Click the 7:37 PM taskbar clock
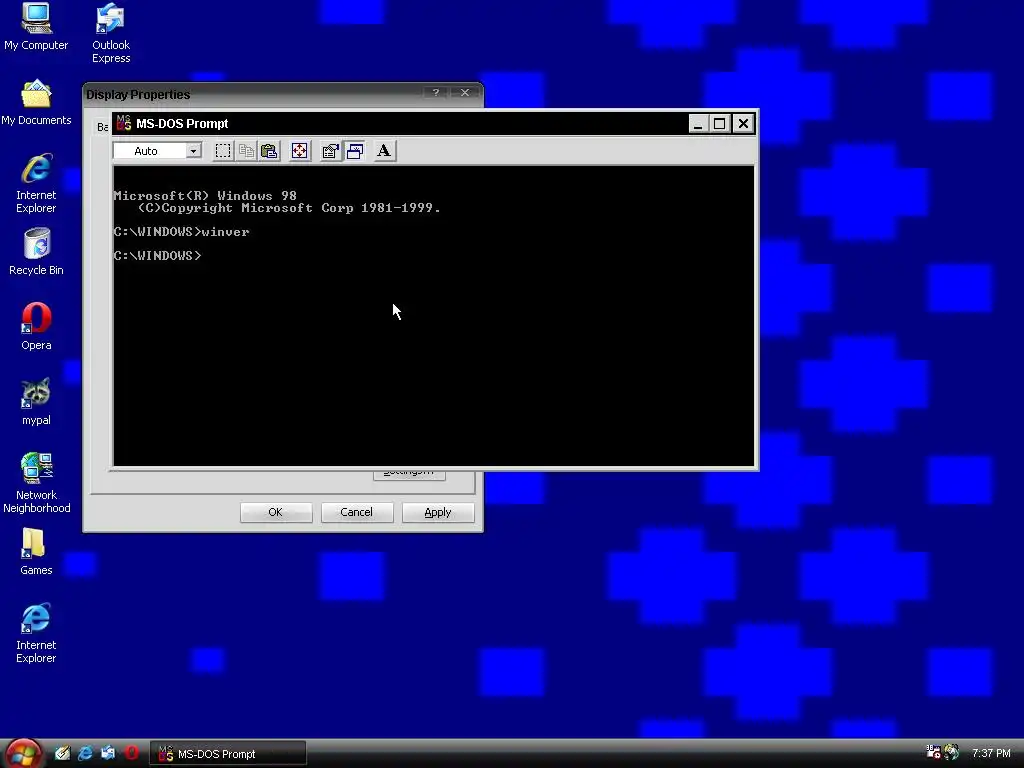The width and height of the screenshot is (1024, 768). (991, 754)
